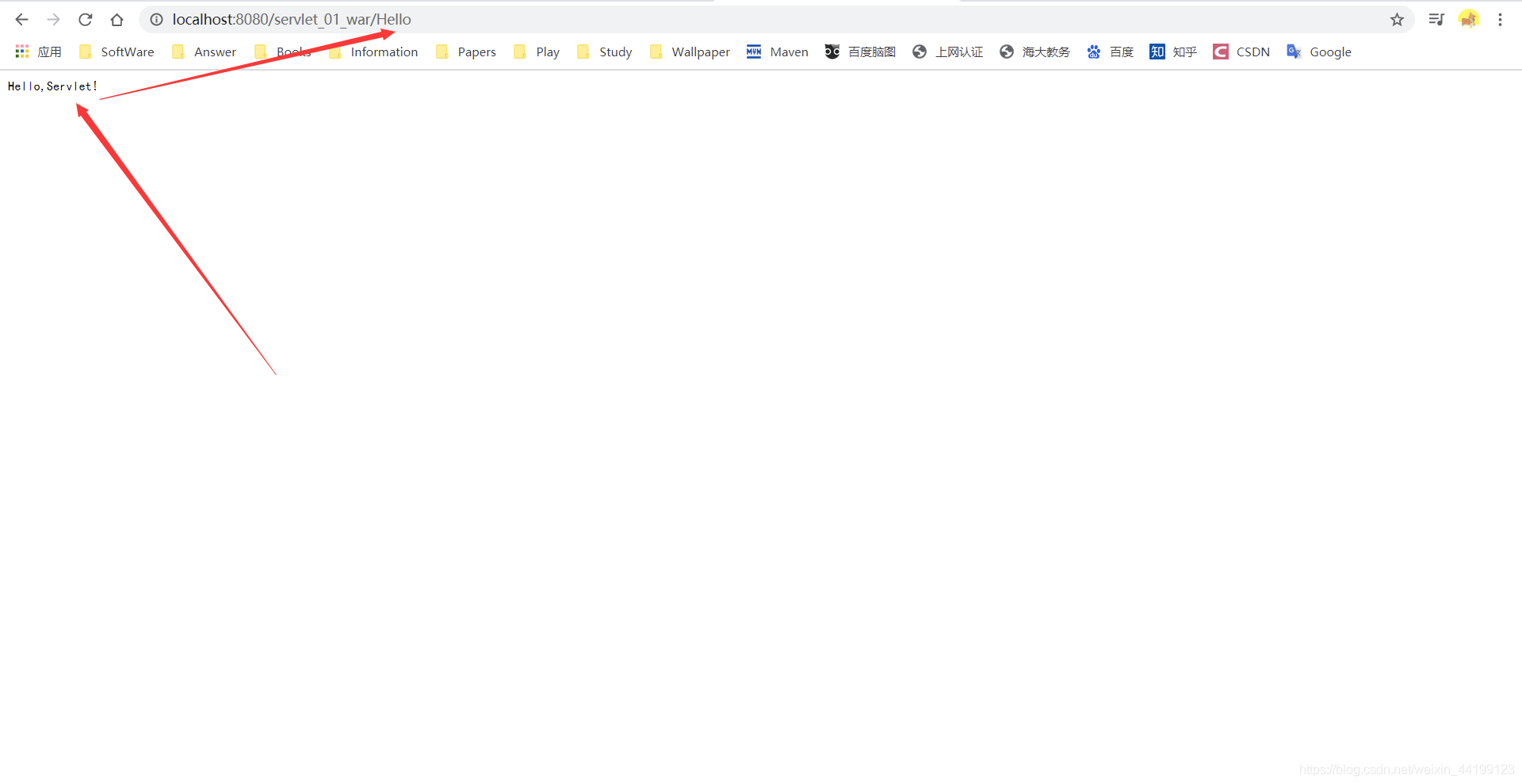1522x784 pixels.
Task: Open the 知乎 bookmark
Action: point(1173,52)
